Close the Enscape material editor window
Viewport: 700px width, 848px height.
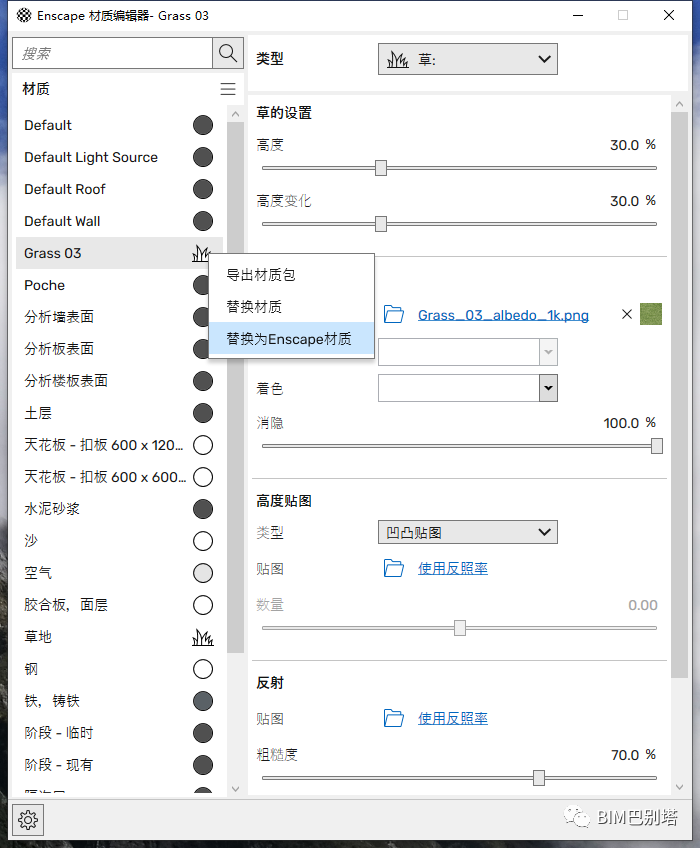(x=669, y=15)
